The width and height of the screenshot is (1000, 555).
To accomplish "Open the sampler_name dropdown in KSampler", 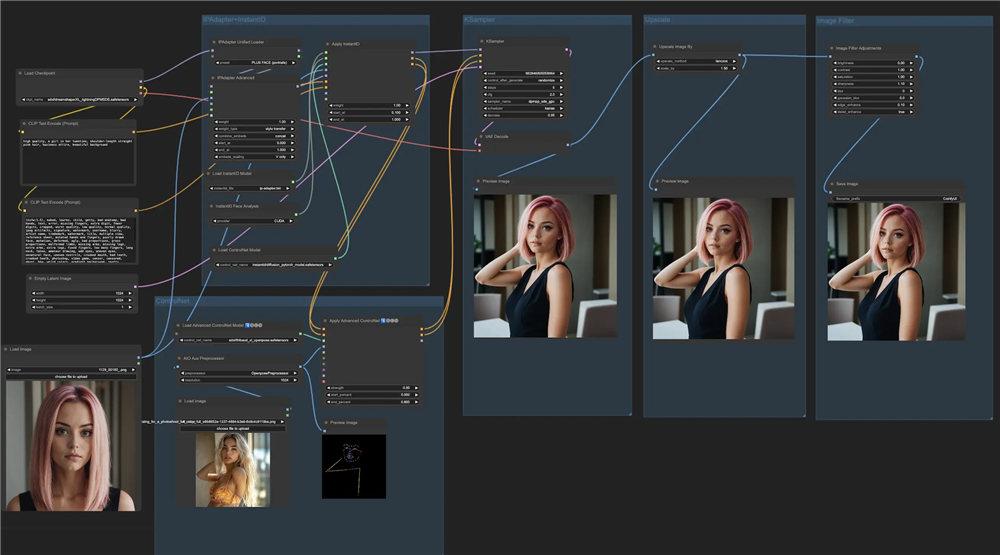I will pos(524,101).
